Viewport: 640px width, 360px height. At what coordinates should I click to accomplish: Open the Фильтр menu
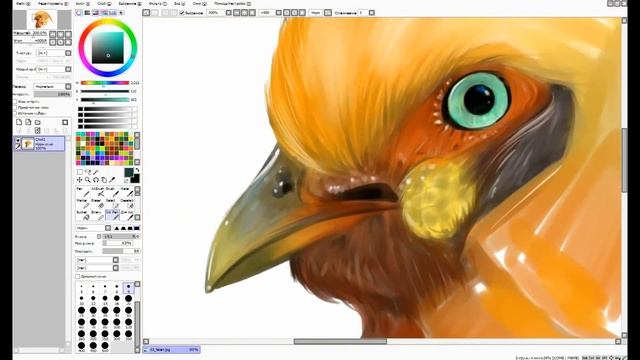(157, 3)
